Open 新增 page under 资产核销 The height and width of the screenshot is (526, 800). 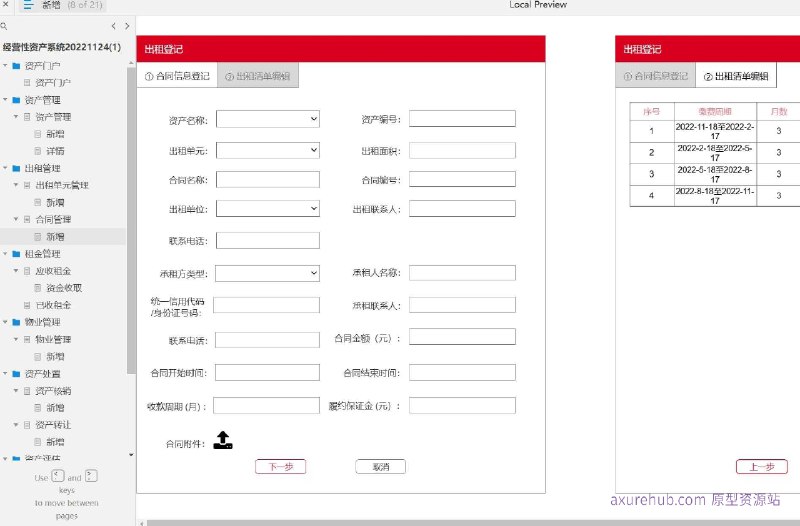coord(55,408)
